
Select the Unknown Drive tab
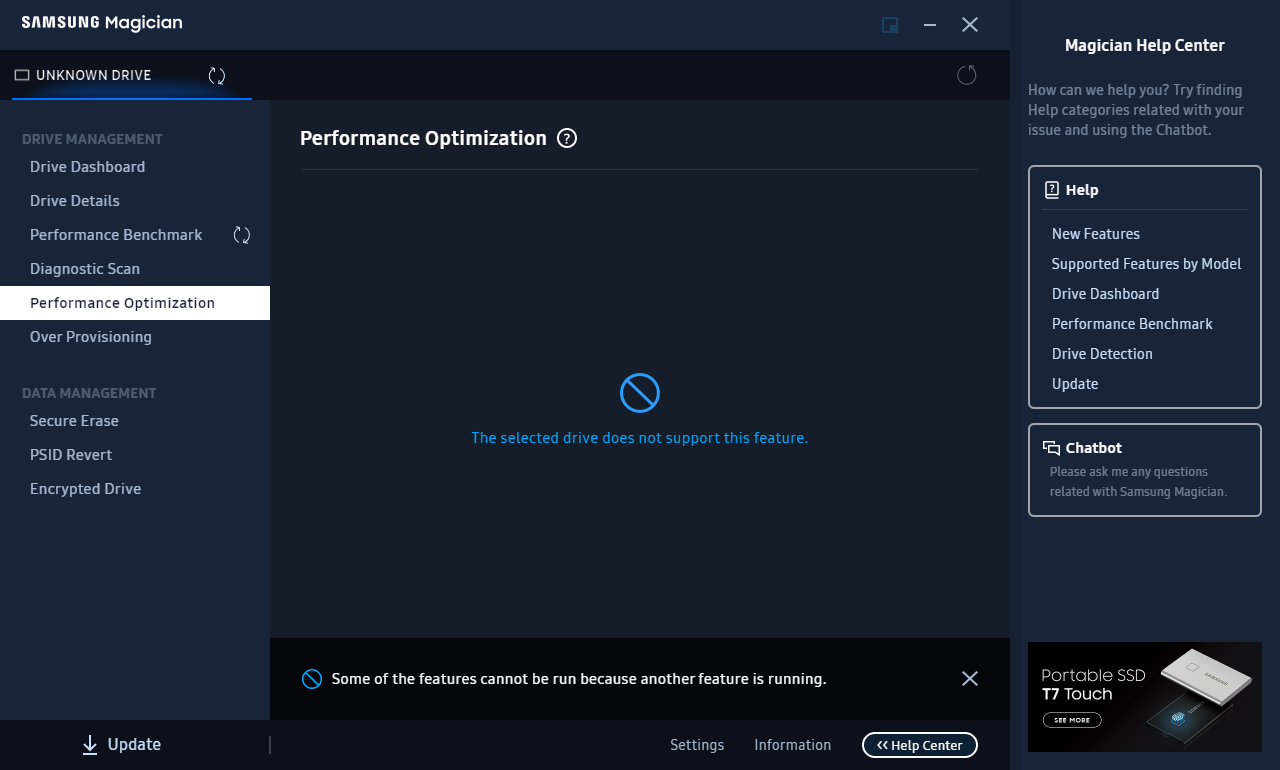coord(93,76)
